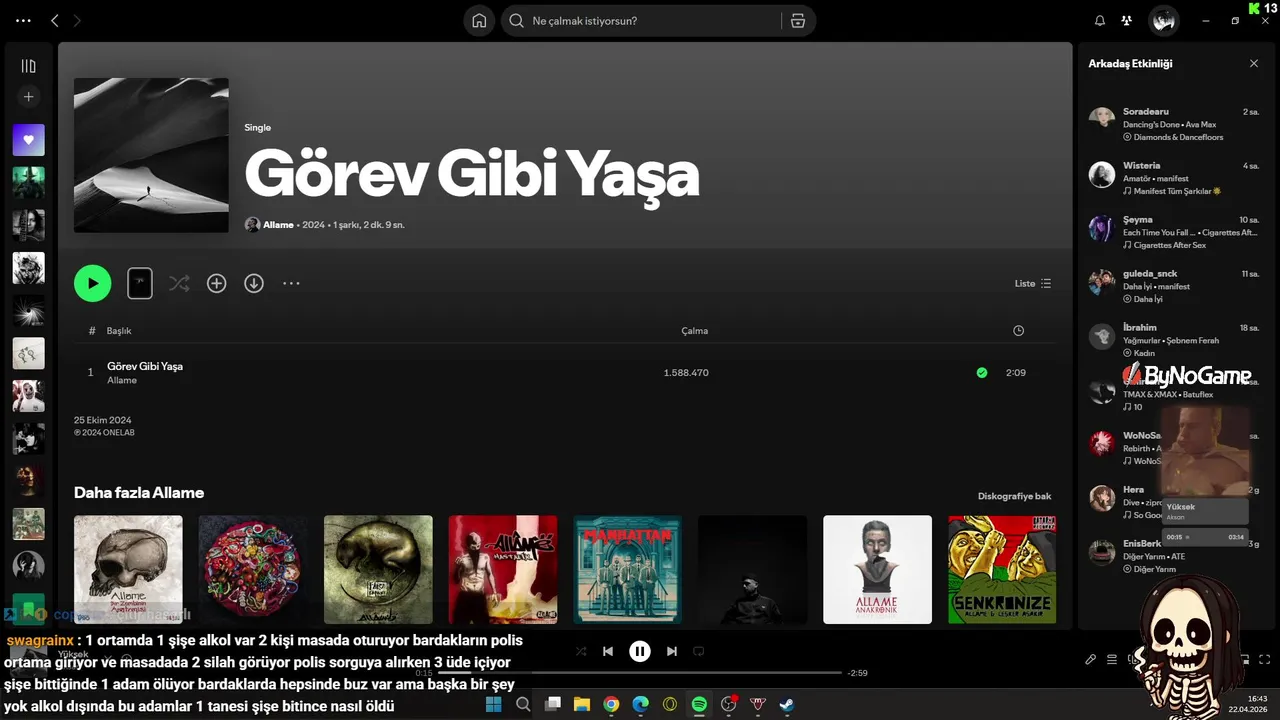Open the Daha fazla Allame heading
This screenshot has width=1280, height=720.
pos(139,492)
